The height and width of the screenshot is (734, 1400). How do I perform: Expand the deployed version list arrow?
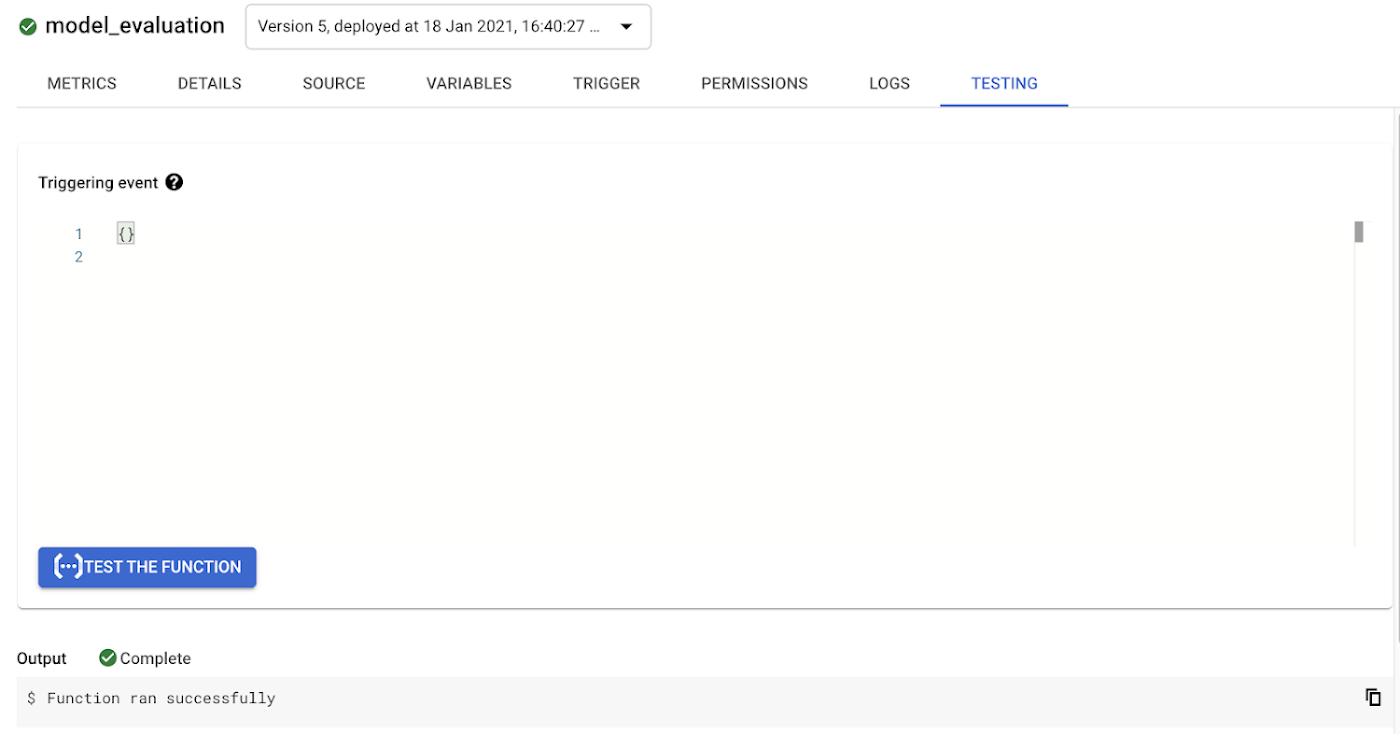point(627,27)
